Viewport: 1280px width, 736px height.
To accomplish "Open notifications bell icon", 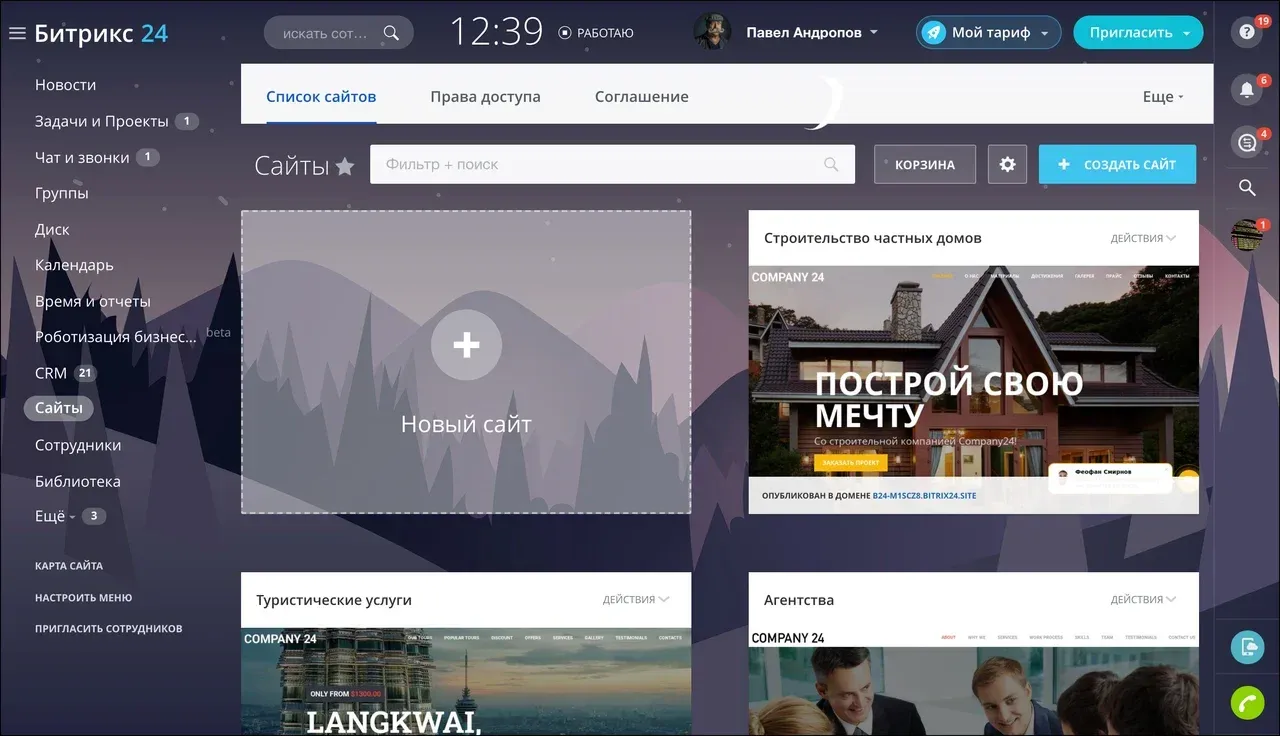I will [1247, 89].
